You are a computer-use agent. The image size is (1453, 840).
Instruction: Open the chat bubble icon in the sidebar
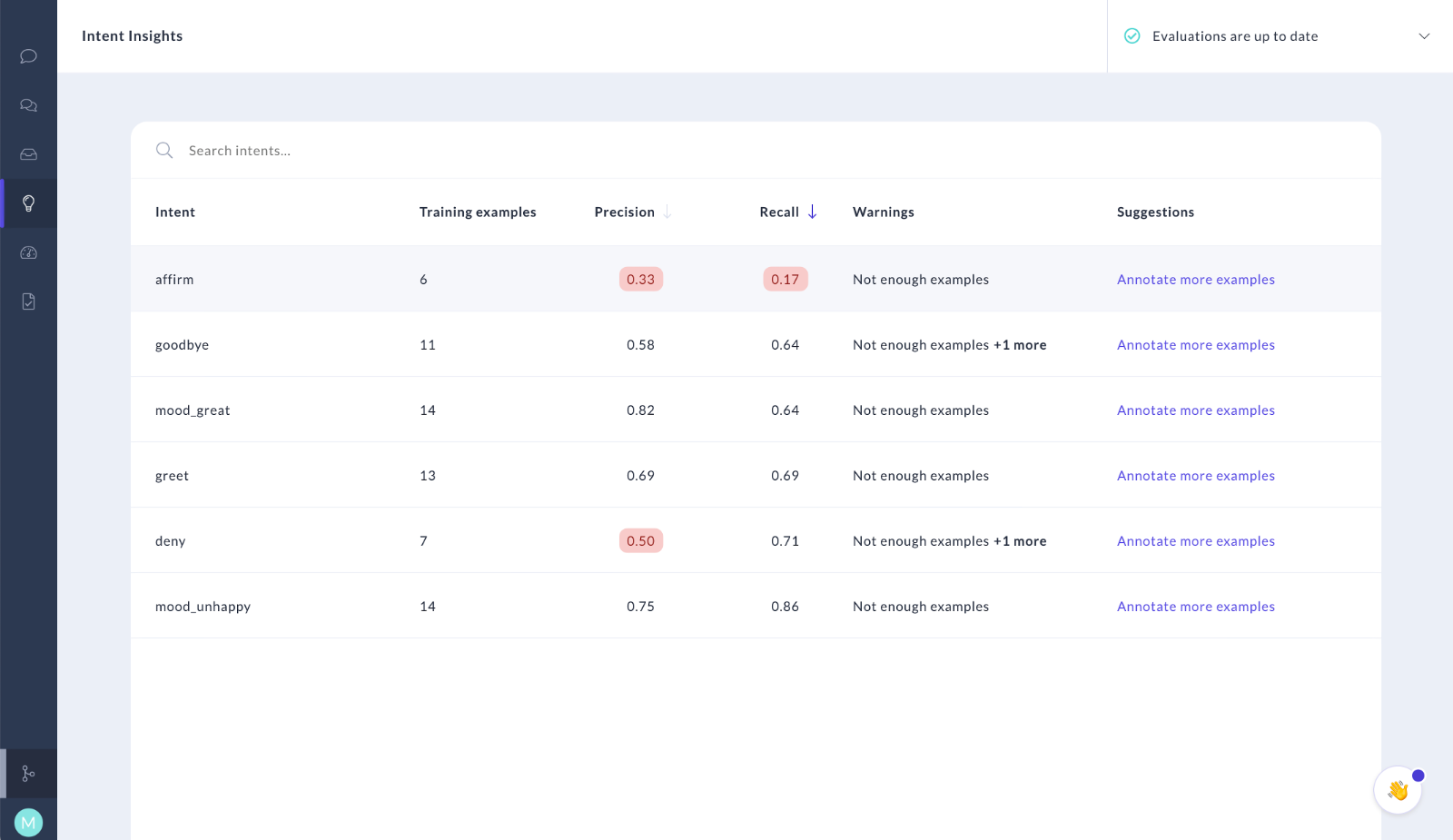point(28,55)
